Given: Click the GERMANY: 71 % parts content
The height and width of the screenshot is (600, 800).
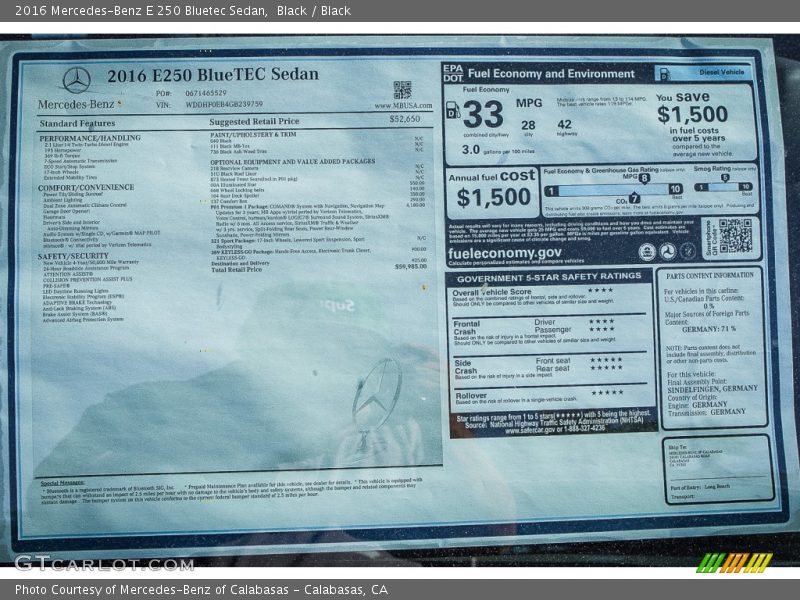Looking at the screenshot, I should pyautogui.click(x=709, y=330).
